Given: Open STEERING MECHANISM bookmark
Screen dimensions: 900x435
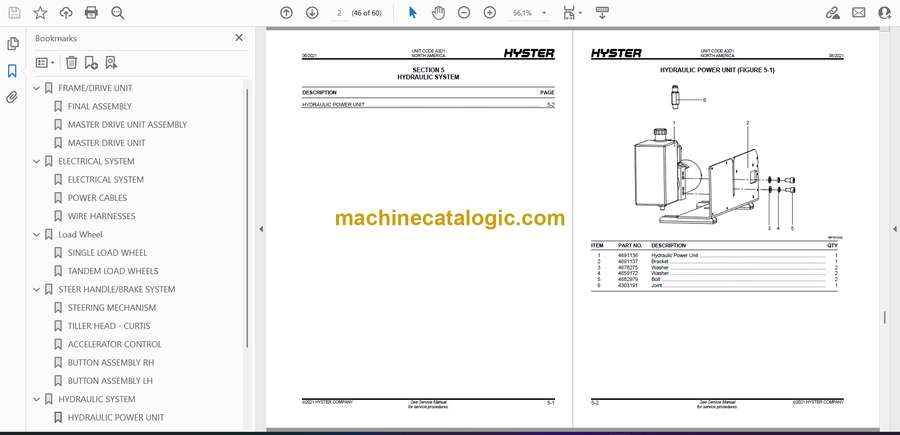Looking at the screenshot, I should pos(112,308).
